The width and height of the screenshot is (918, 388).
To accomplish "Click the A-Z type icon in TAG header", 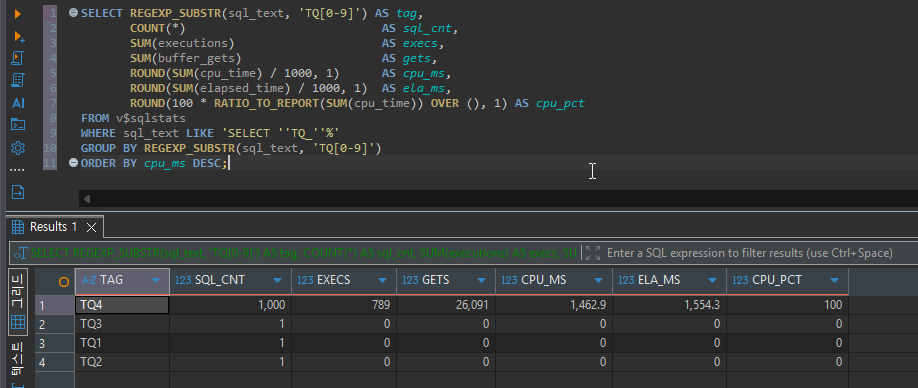I will [89, 280].
